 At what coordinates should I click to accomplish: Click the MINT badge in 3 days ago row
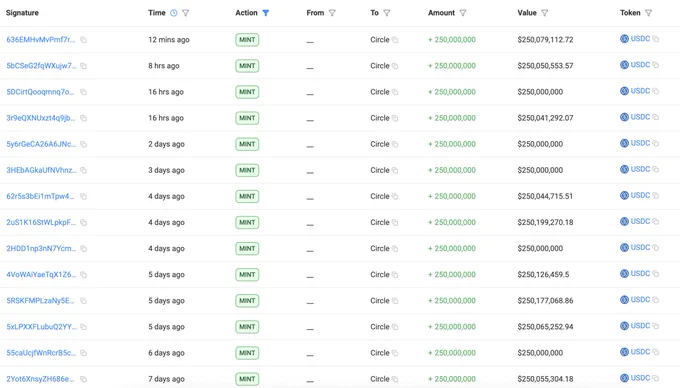(247, 170)
